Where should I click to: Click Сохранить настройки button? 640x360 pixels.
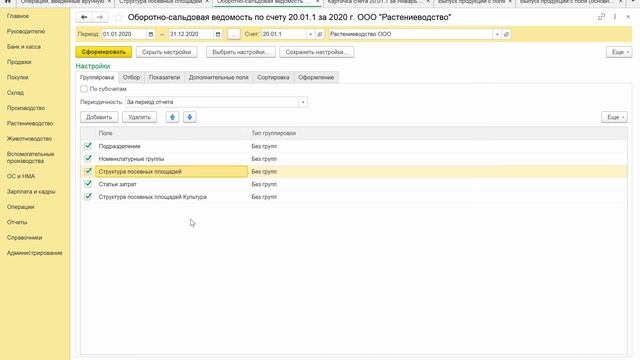[317, 52]
